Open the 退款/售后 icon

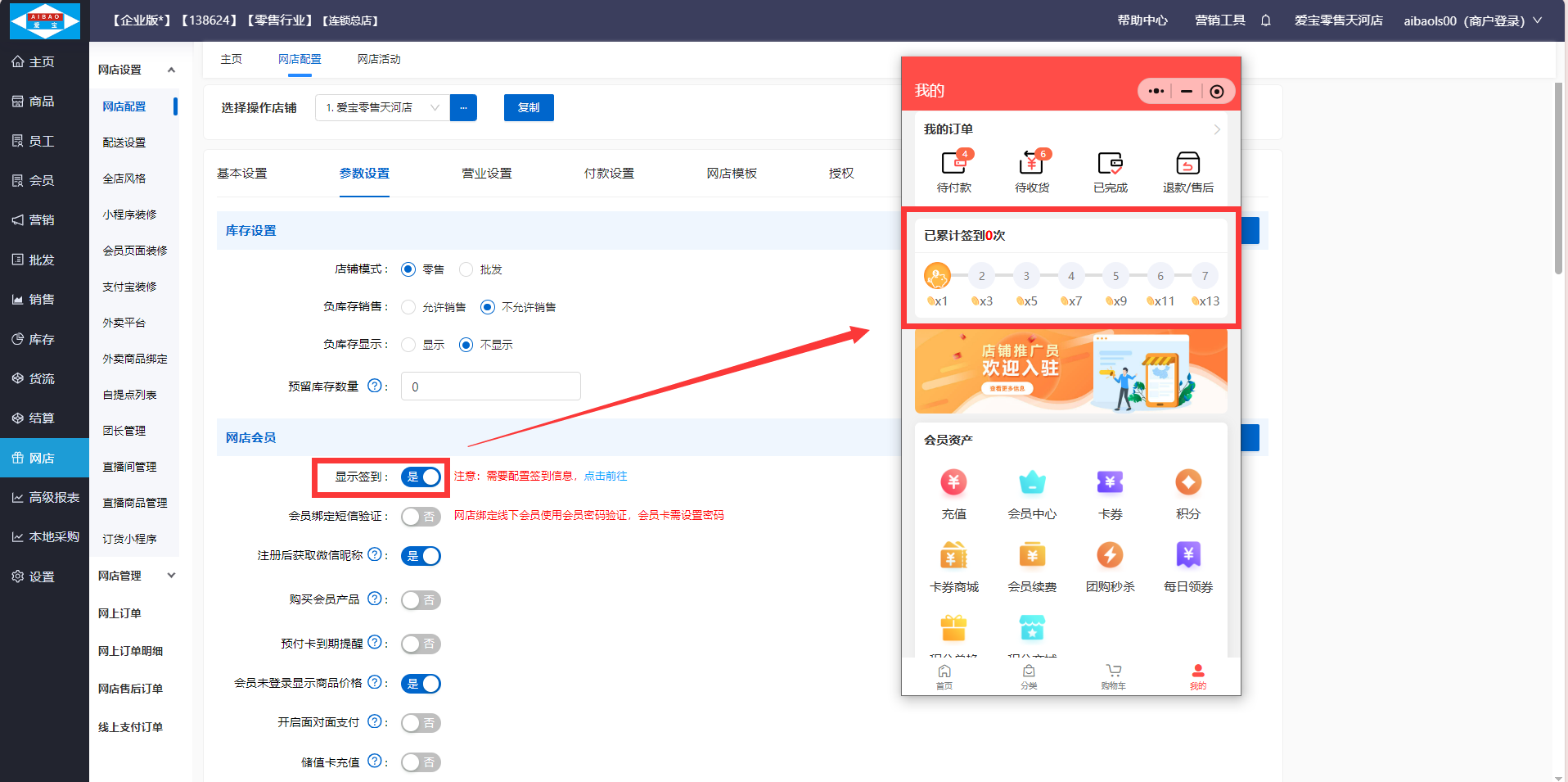[1187, 164]
